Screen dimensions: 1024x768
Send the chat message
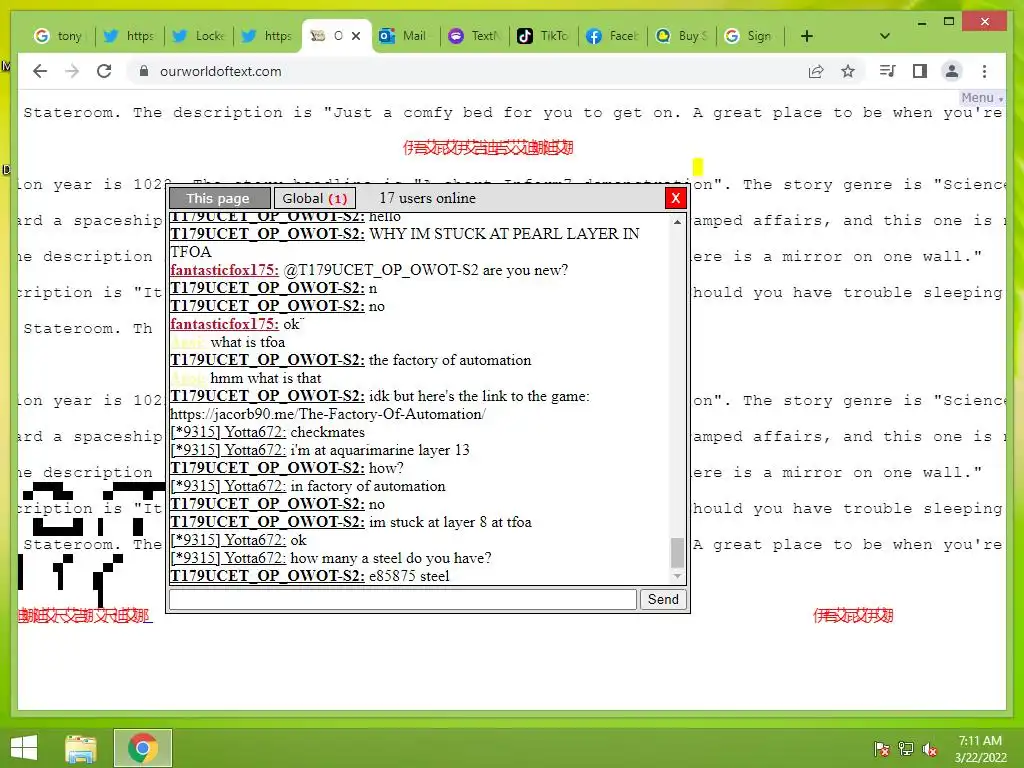[663, 599]
